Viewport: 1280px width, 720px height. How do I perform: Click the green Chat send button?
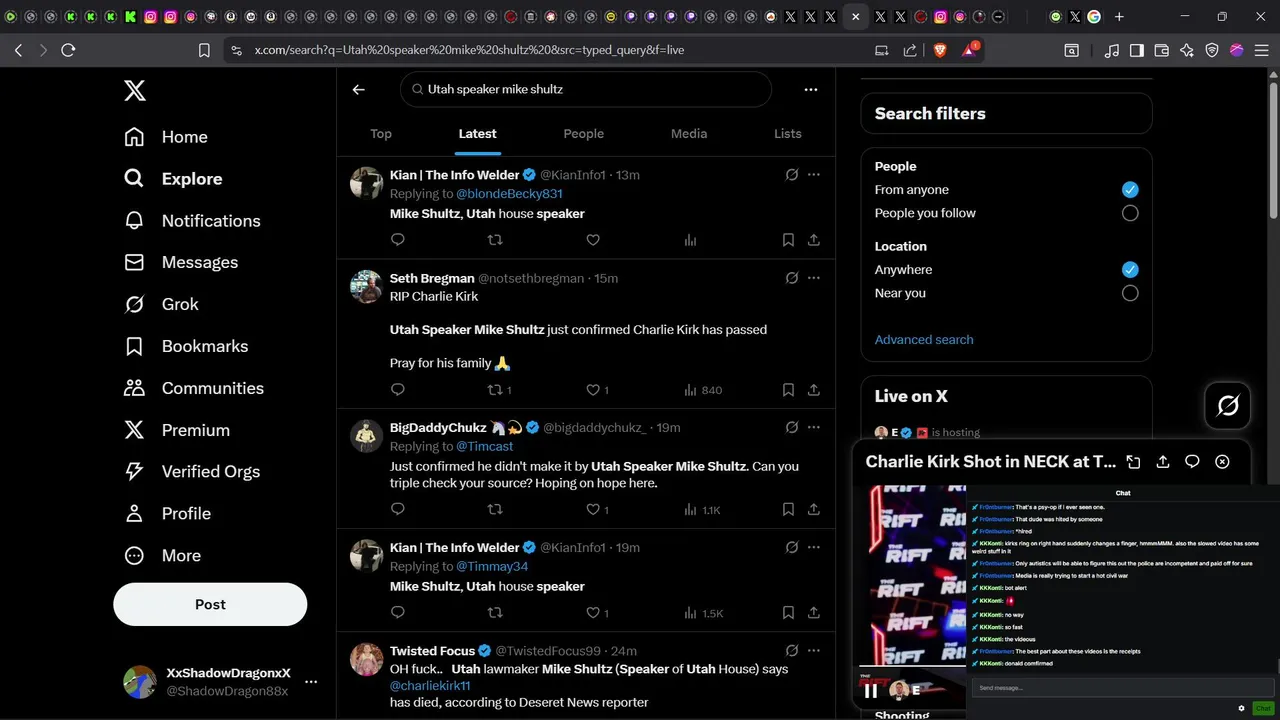point(1263,708)
